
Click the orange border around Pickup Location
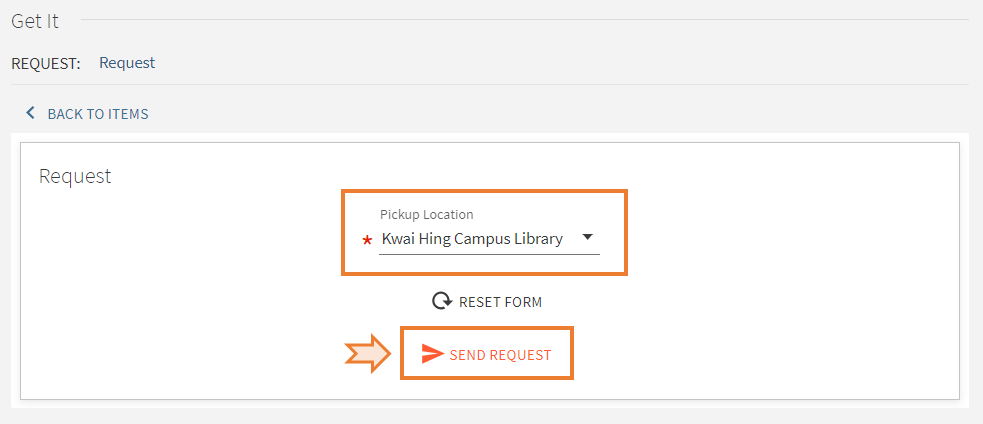(x=484, y=191)
